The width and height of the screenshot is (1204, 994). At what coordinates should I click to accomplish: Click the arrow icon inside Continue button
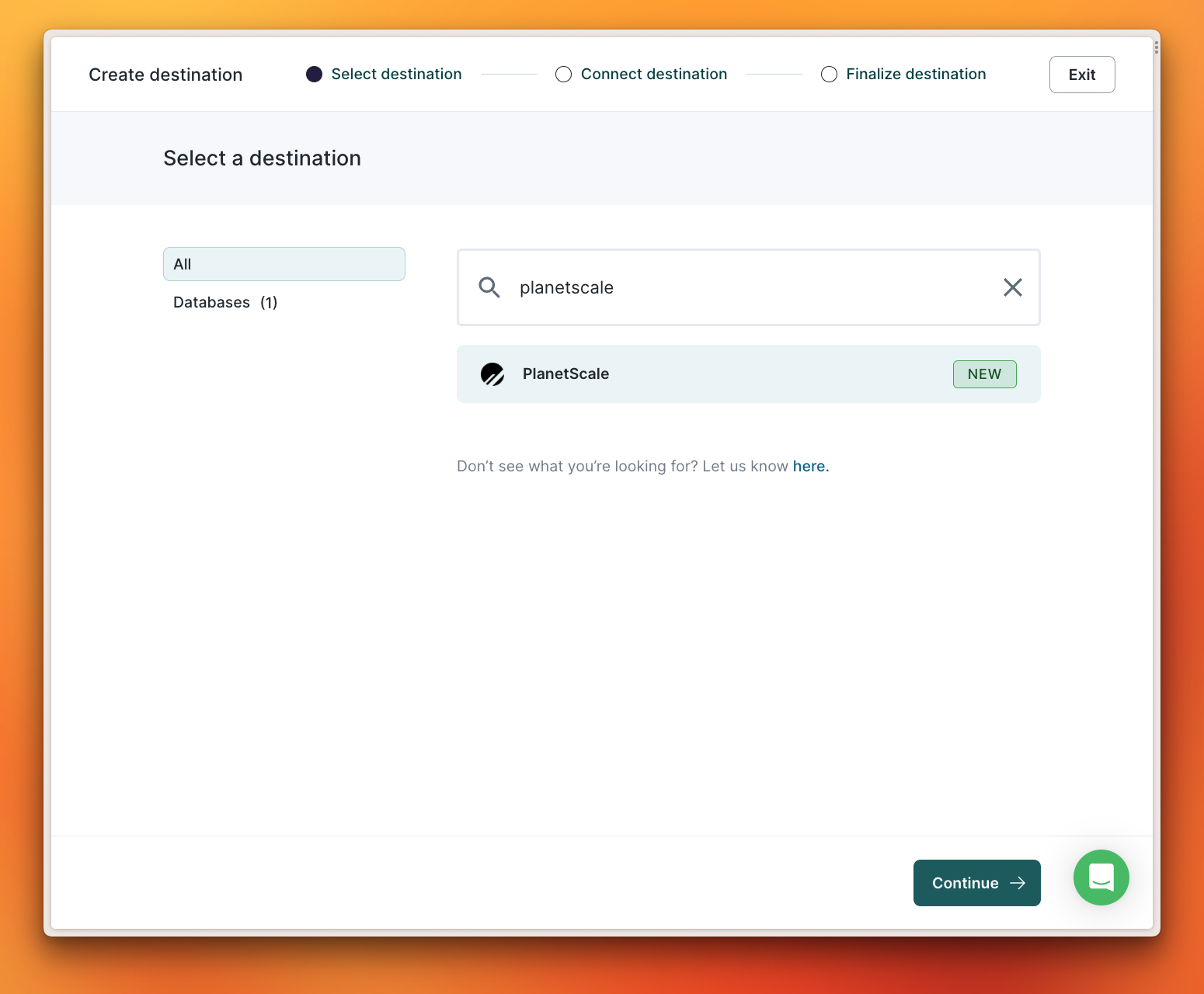click(x=1018, y=883)
